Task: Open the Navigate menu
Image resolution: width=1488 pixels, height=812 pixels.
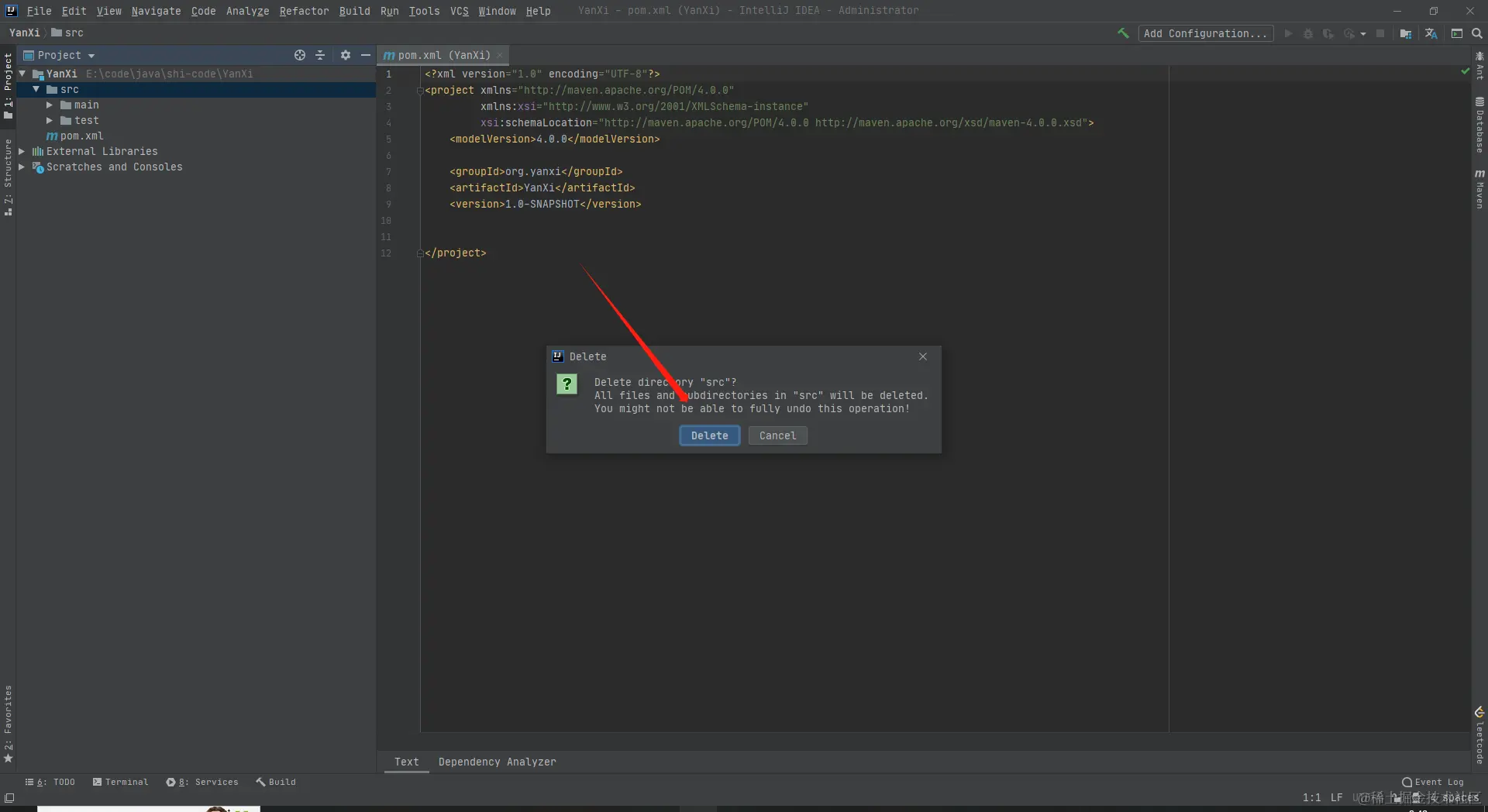Action: click(x=156, y=11)
